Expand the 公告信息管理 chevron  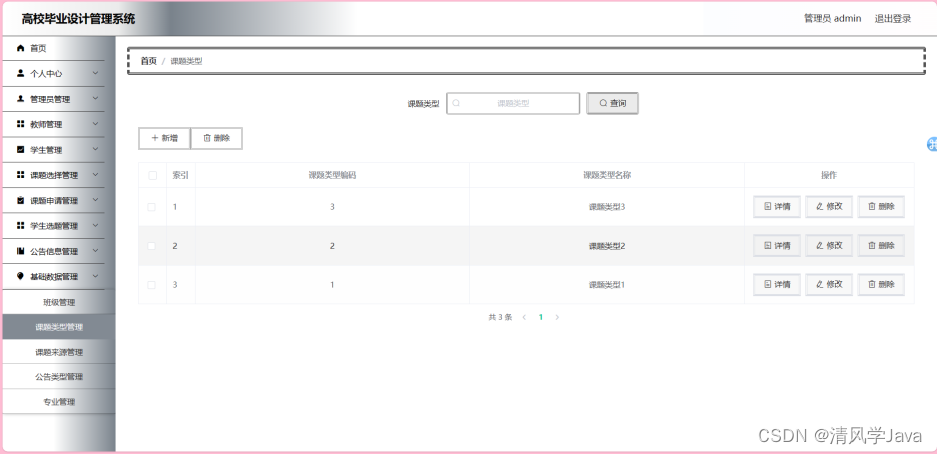pos(95,251)
